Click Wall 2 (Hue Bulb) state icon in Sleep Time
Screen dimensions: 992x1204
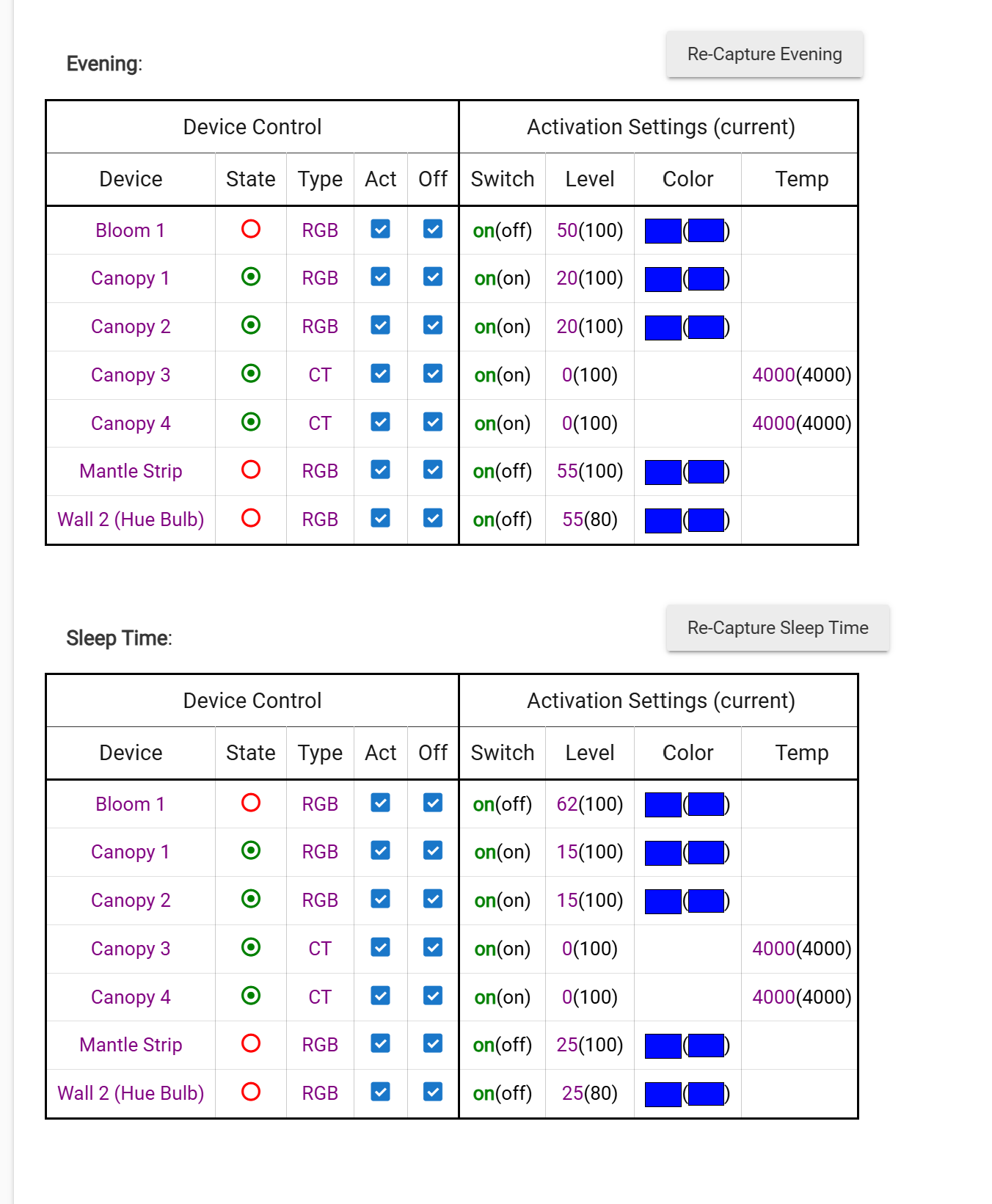click(251, 1092)
